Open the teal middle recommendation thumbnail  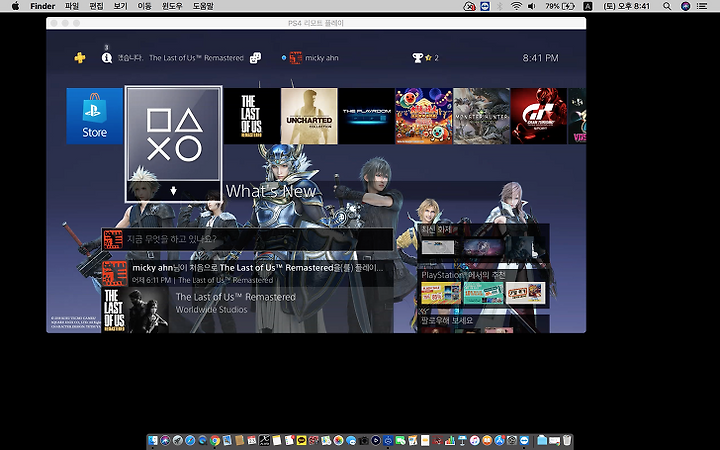click(483, 293)
